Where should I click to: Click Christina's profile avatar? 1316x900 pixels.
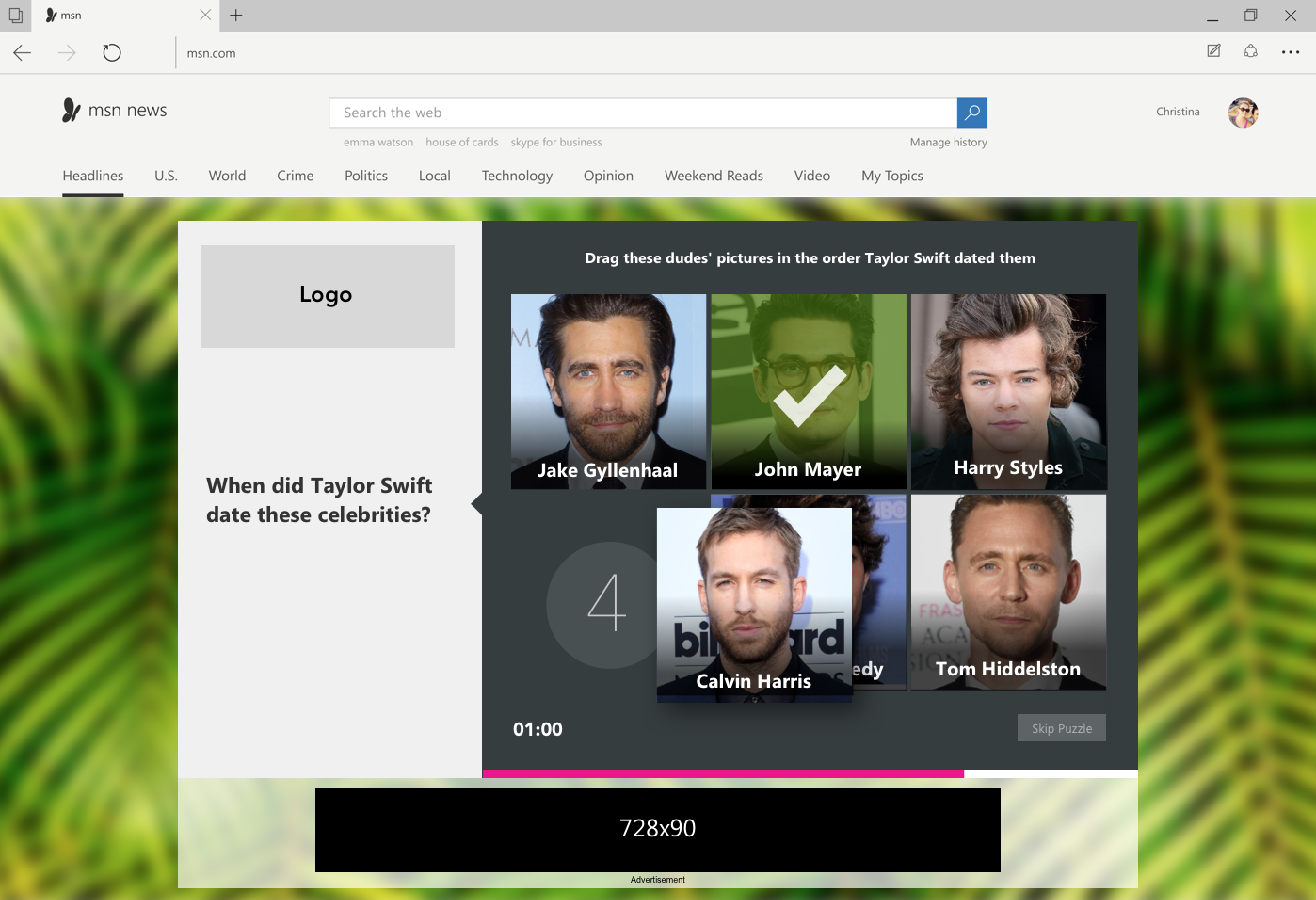[1243, 112]
